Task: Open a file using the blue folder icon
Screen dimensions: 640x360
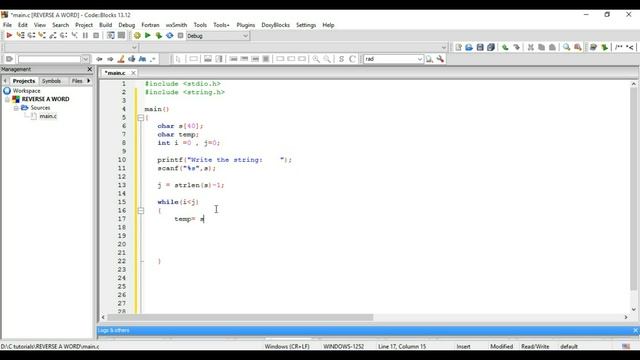Action: coord(469,47)
